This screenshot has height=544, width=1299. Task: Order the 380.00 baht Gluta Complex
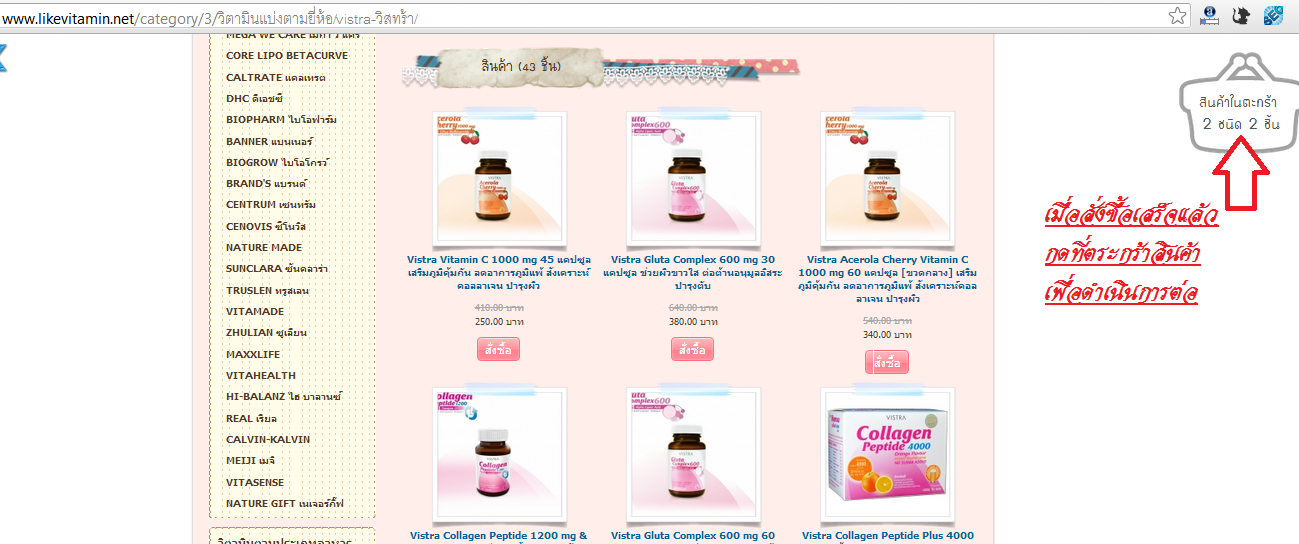(x=692, y=350)
